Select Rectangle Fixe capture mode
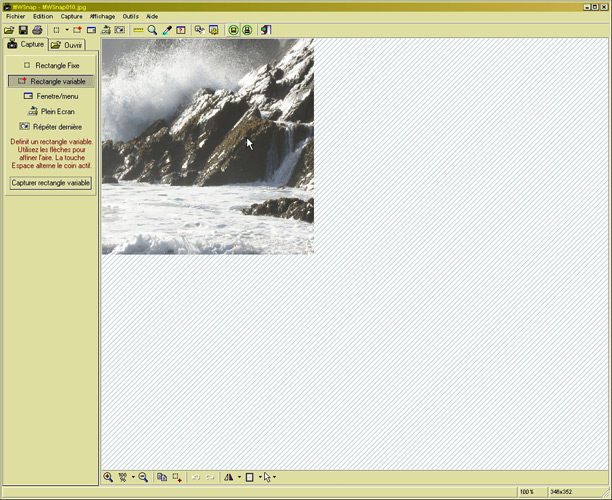This screenshot has height=500, width=612. (51, 65)
